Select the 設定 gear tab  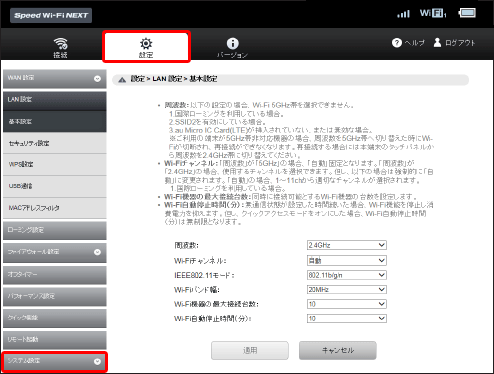point(146,47)
